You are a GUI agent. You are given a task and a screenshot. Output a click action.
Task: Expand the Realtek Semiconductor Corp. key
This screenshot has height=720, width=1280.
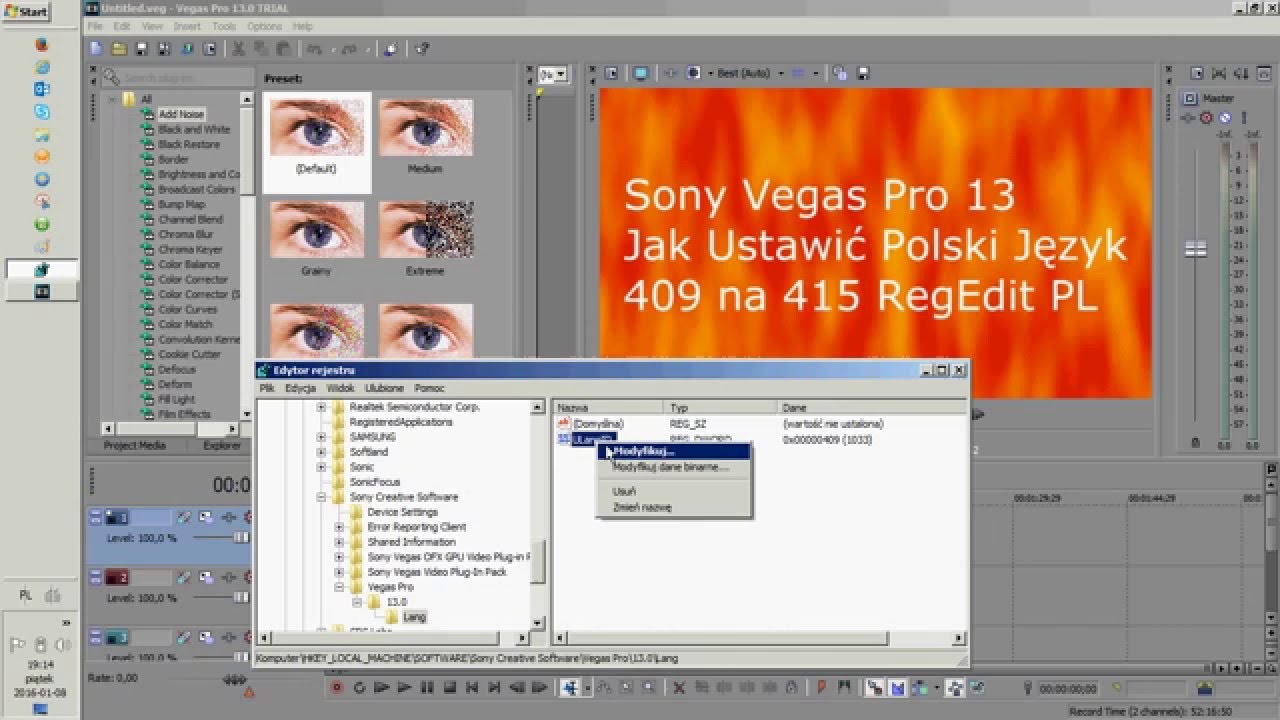click(x=322, y=407)
